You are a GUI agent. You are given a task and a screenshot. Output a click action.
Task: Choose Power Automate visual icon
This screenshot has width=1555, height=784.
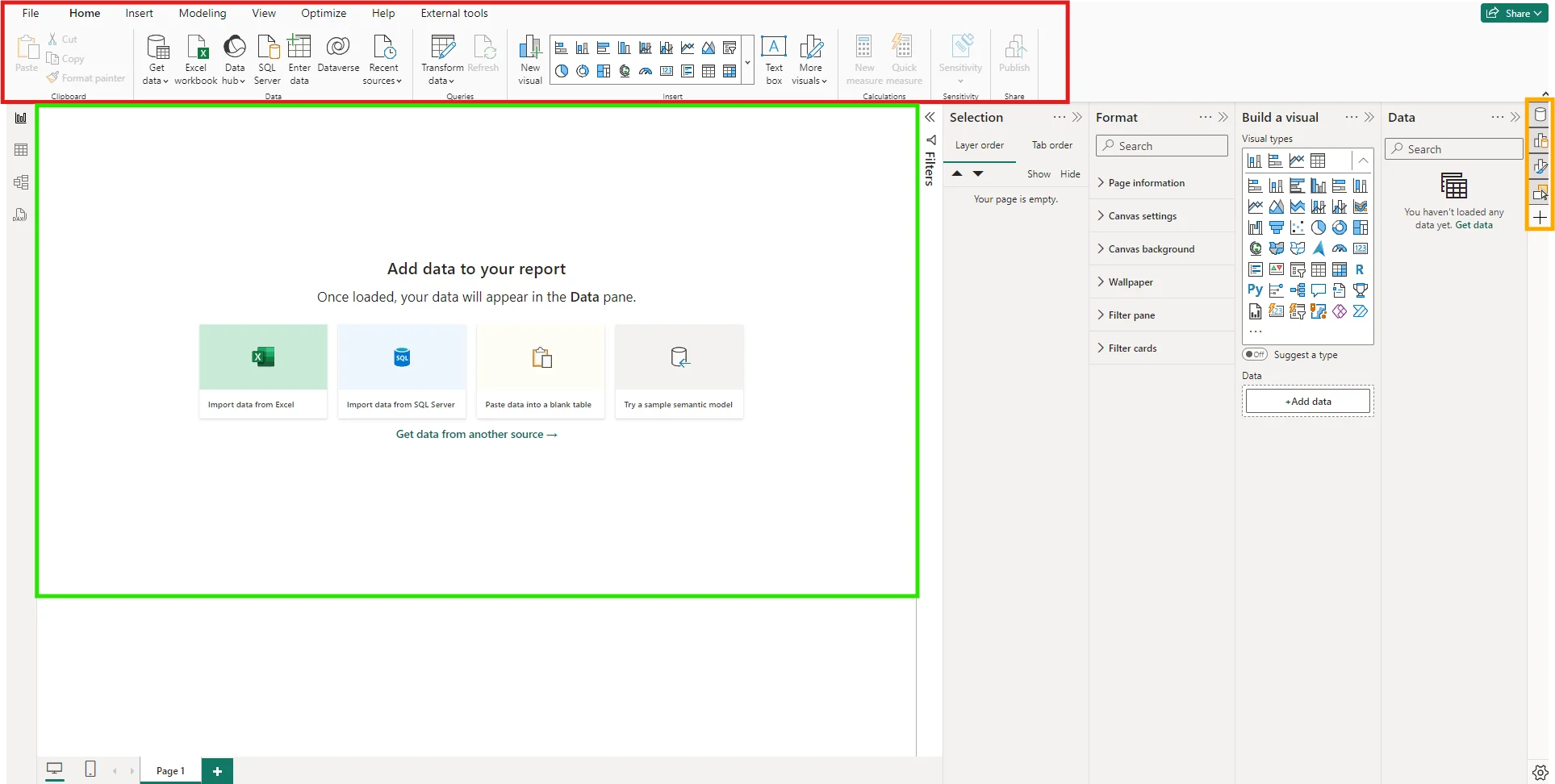pos(1360,311)
